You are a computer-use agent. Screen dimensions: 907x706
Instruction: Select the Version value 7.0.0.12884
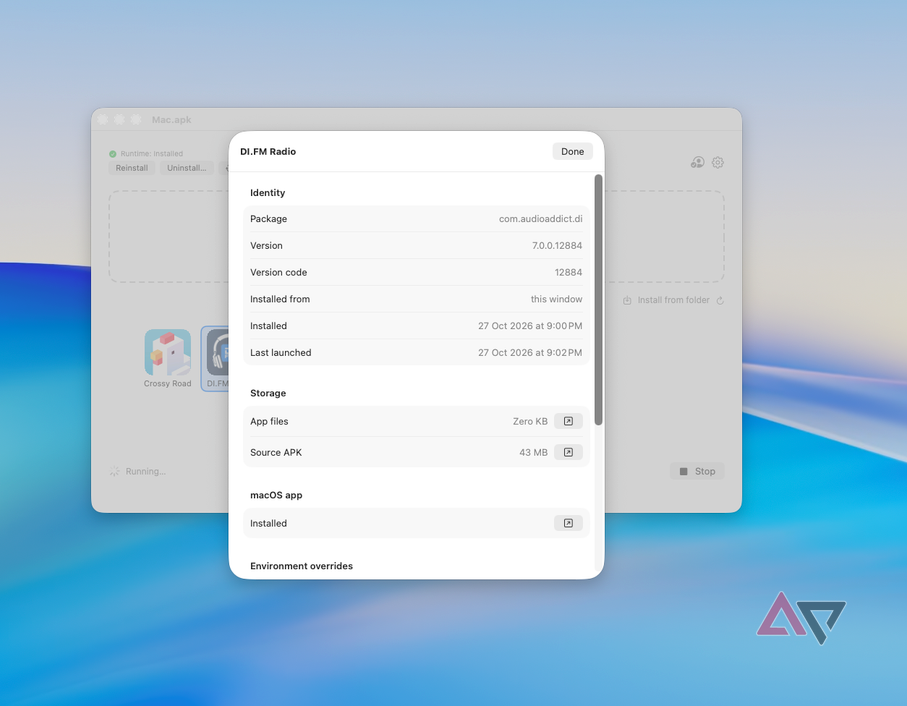pyautogui.click(x=557, y=245)
